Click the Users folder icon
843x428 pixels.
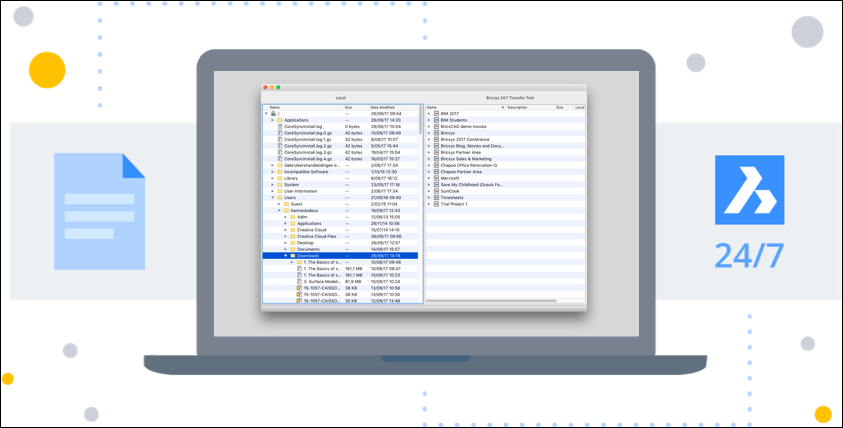(x=280, y=197)
